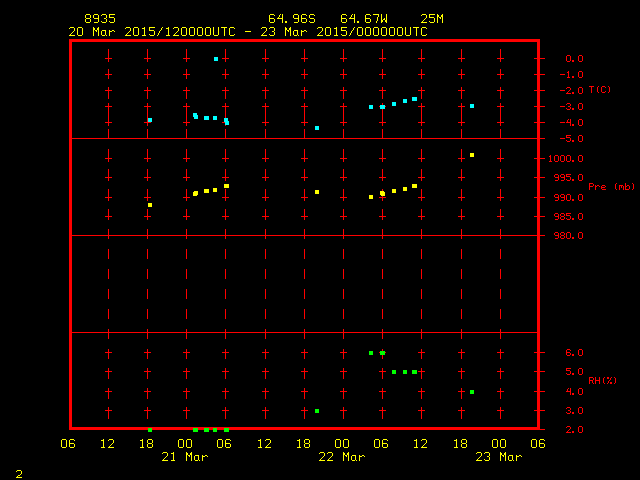Click the 995.0 pressure axis label
Image resolution: width=640 pixels, height=480 pixels.
click(x=568, y=178)
